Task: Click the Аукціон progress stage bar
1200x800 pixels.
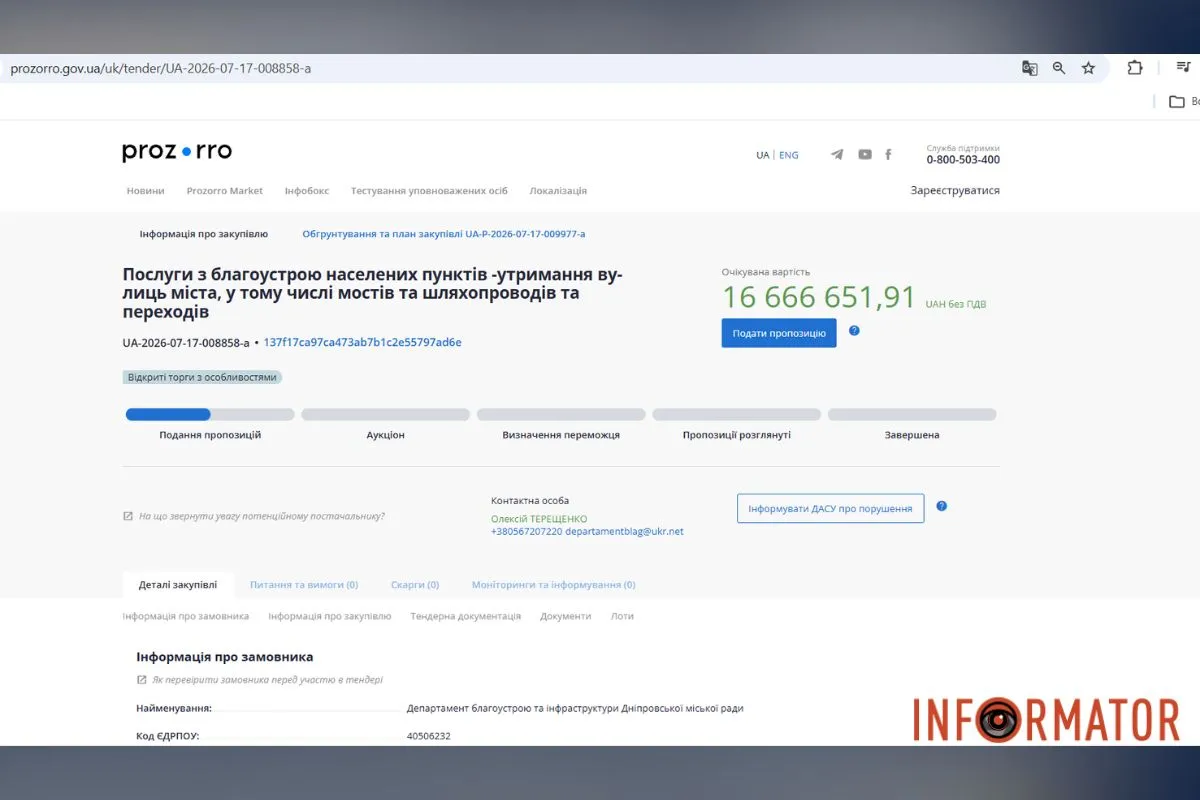Action: tap(385, 414)
